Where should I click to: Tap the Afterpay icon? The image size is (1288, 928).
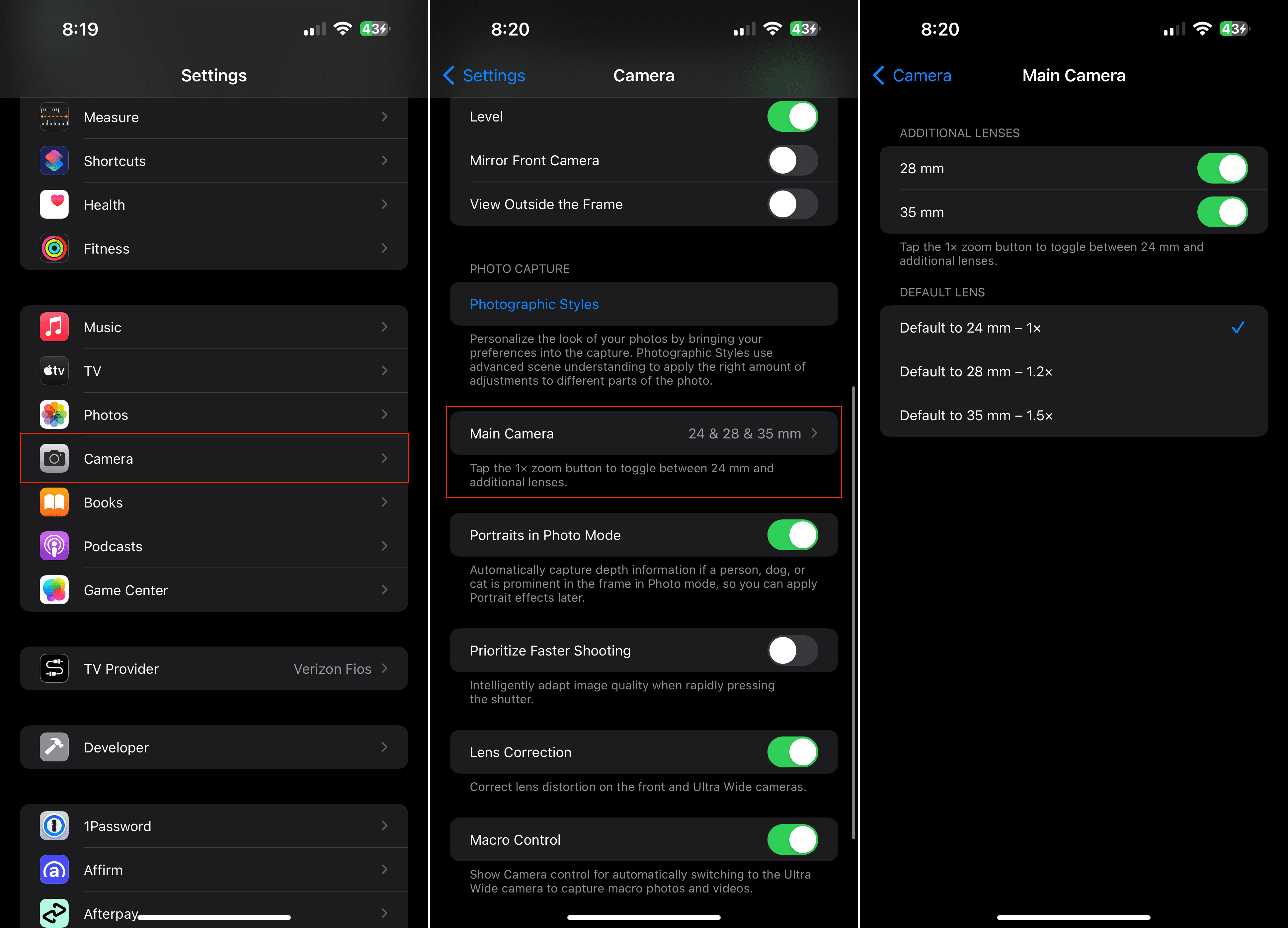click(54, 913)
